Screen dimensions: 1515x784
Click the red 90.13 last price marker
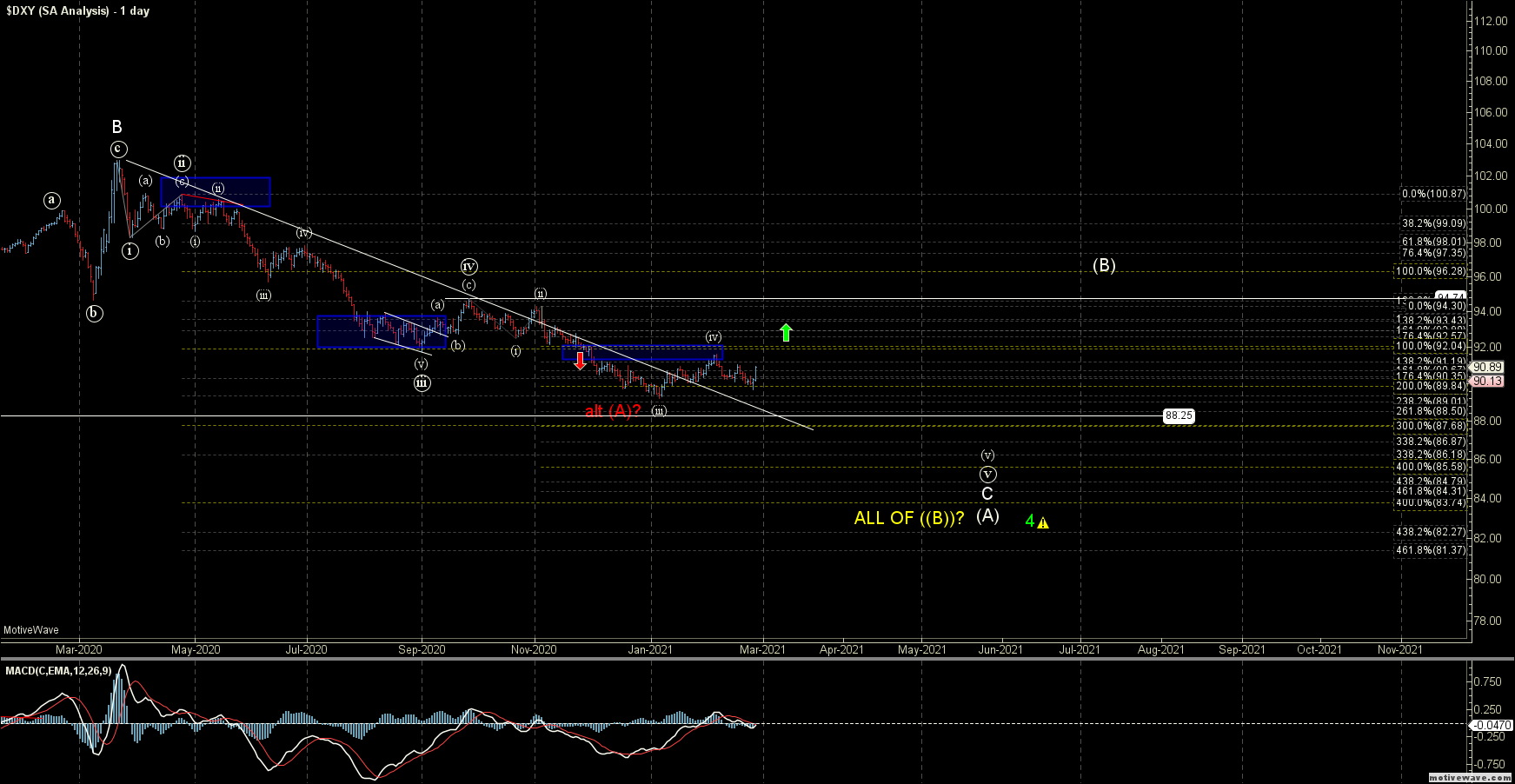pyautogui.click(x=1488, y=382)
